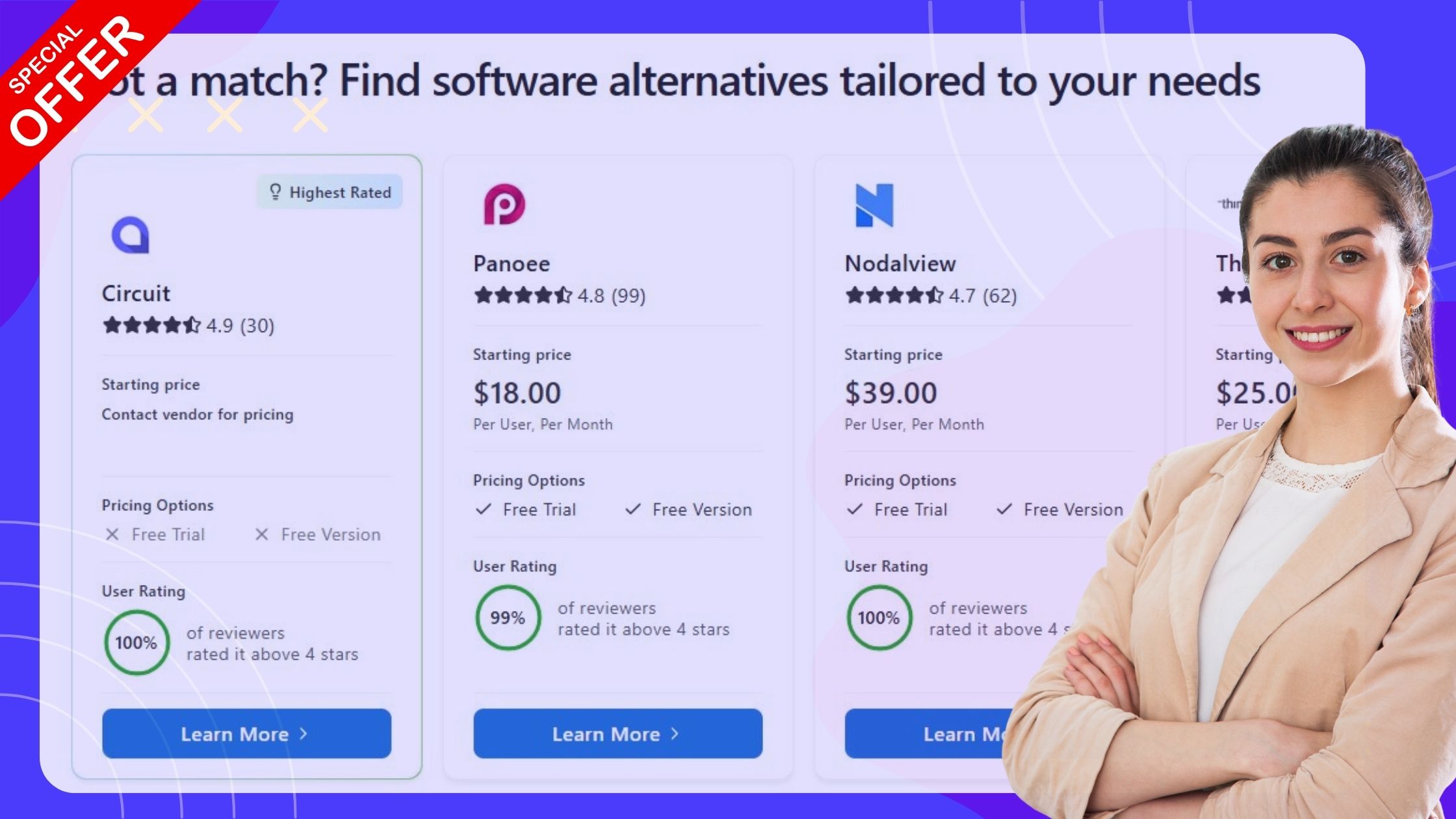The image size is (1456, 819).
Task: Open the Circuit product name link
Action: 136,293
